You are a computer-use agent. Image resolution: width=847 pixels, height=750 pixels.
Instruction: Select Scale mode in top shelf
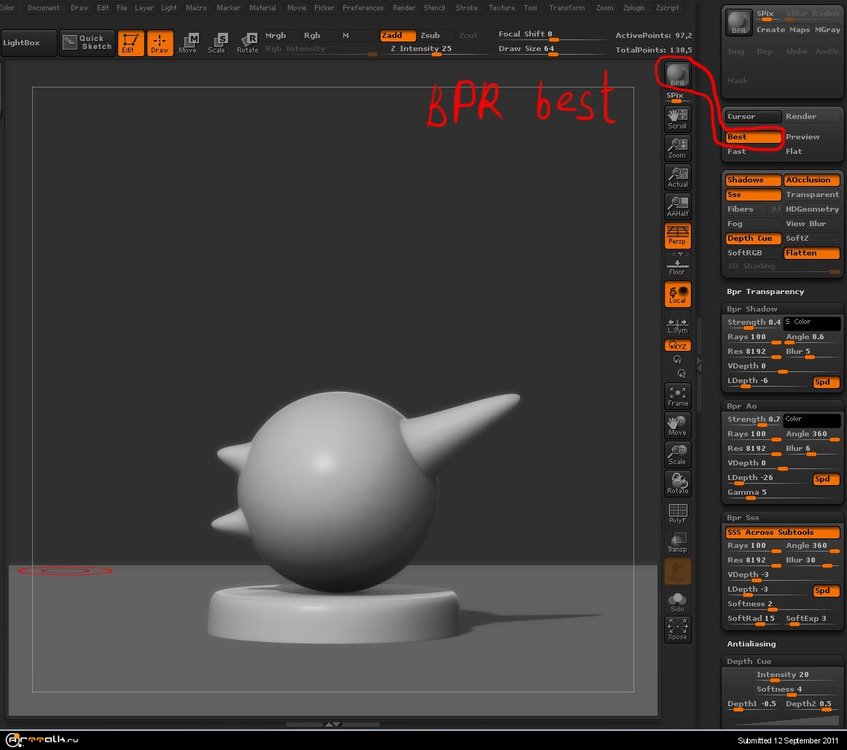(x=217, y=43)
